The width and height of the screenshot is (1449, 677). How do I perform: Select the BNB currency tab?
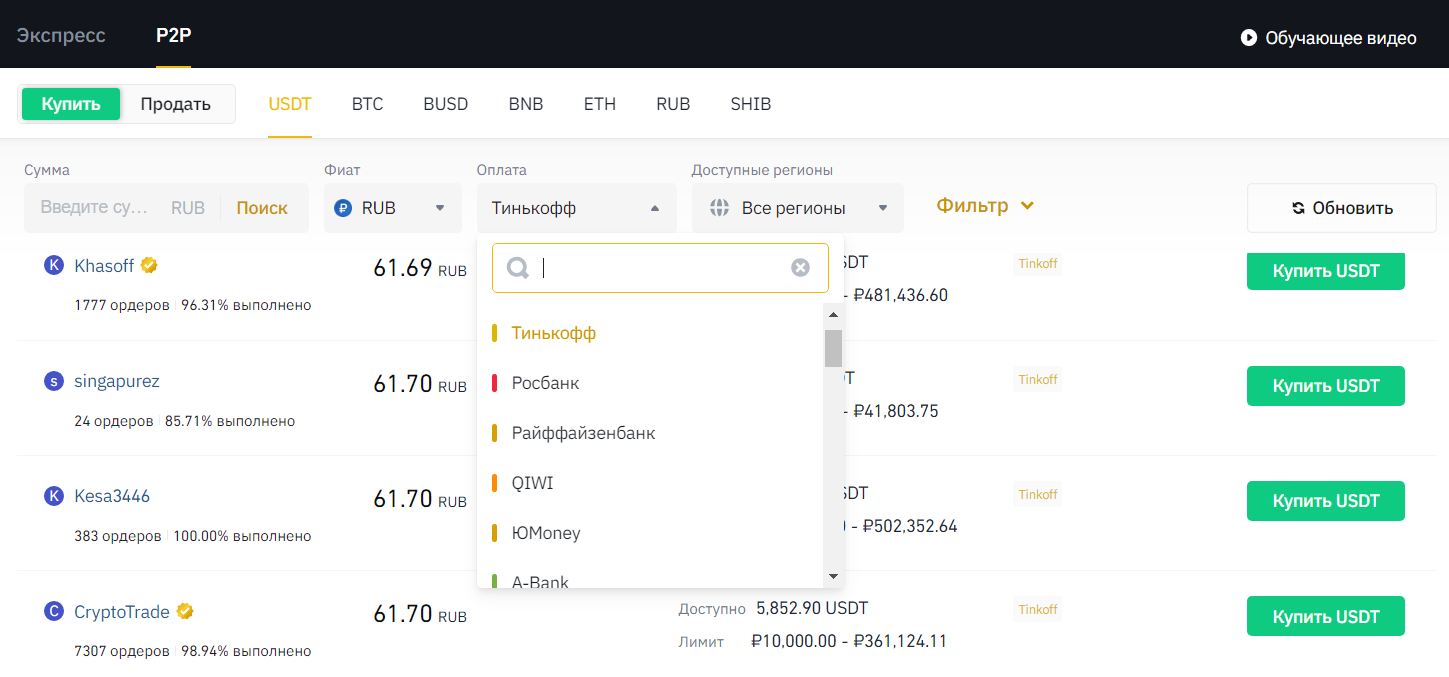click(x=526, y=104)
